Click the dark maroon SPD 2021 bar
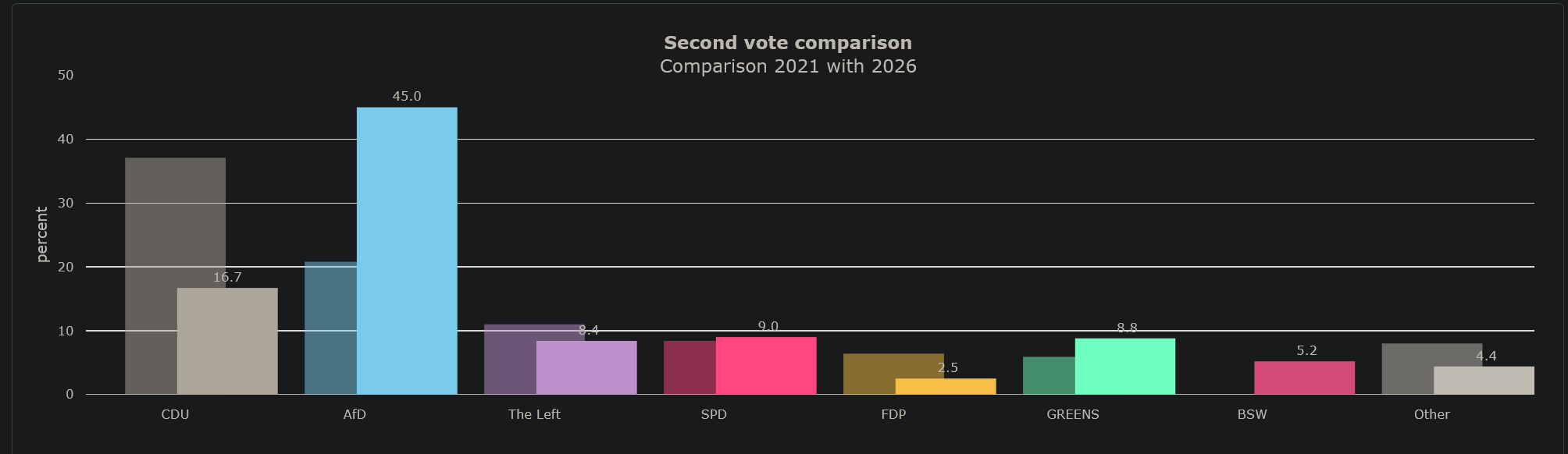The width and height of the screenshot is (1568, 454). click(690, 367)
